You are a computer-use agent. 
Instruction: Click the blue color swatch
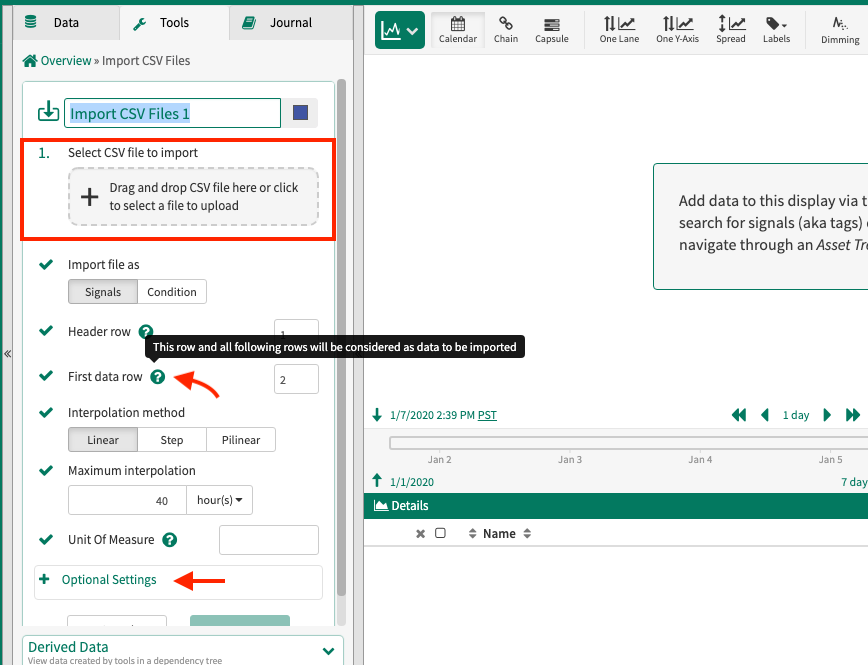300,113
